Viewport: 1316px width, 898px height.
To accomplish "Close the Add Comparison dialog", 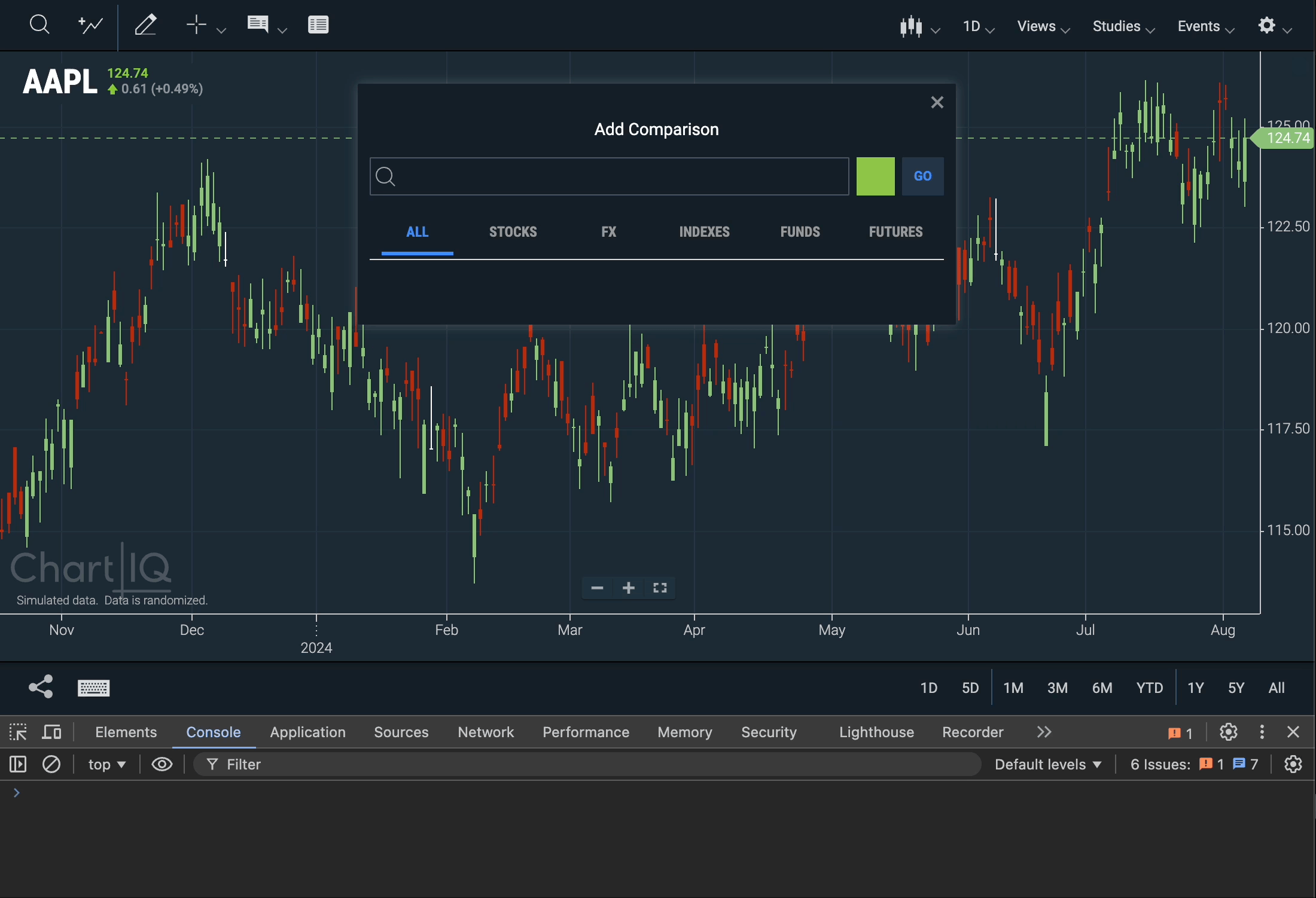I will (937, 103).
